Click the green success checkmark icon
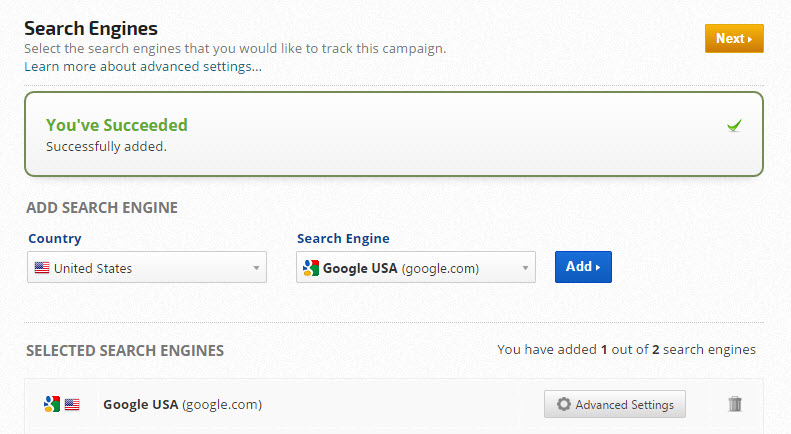Screen dimensions: 791x434 click(x=735, y=125)
